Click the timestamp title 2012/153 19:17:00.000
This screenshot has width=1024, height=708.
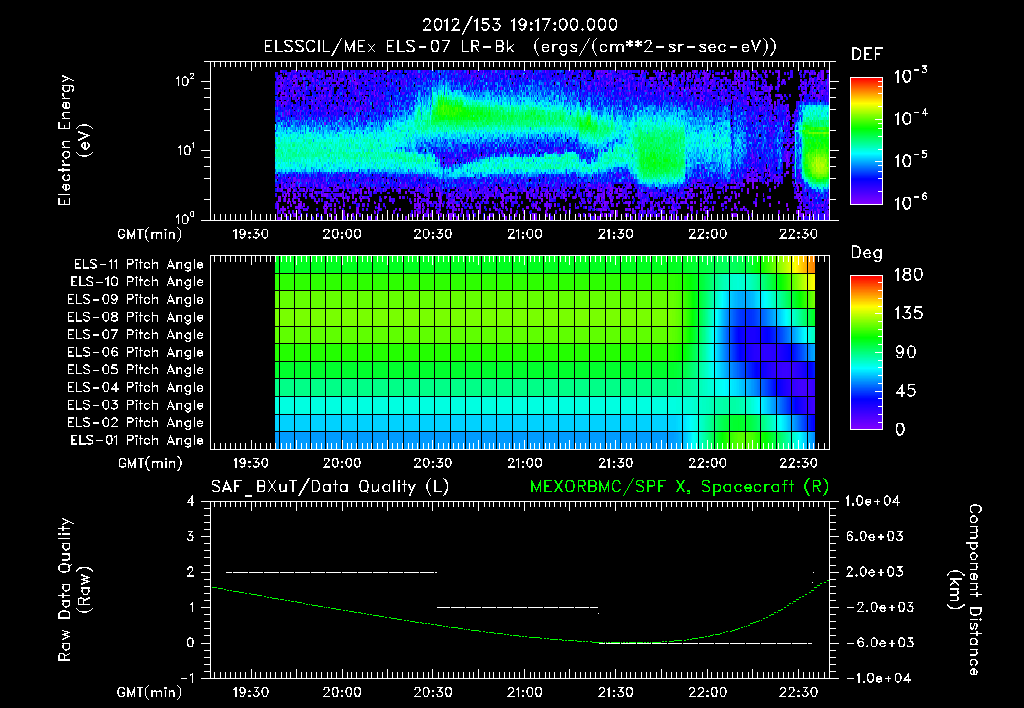pyautogui.click(x=519, y=25)
